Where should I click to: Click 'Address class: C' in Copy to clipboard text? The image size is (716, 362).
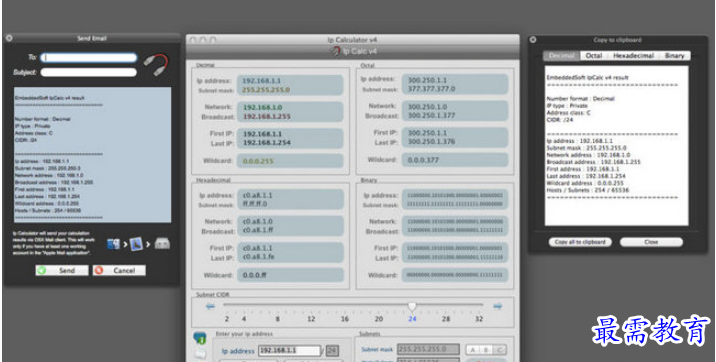click(x=569, y=113)
